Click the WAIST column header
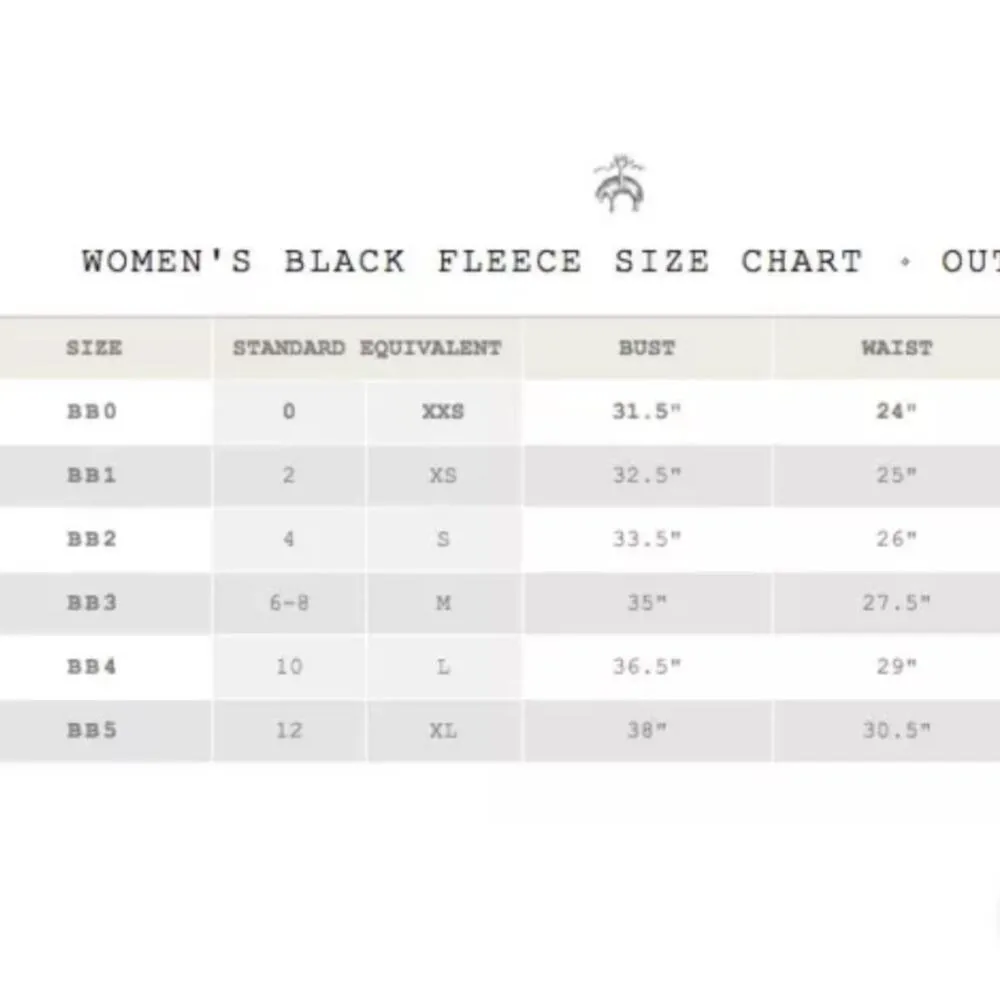 pyautogui.click(x=896, y=348)
